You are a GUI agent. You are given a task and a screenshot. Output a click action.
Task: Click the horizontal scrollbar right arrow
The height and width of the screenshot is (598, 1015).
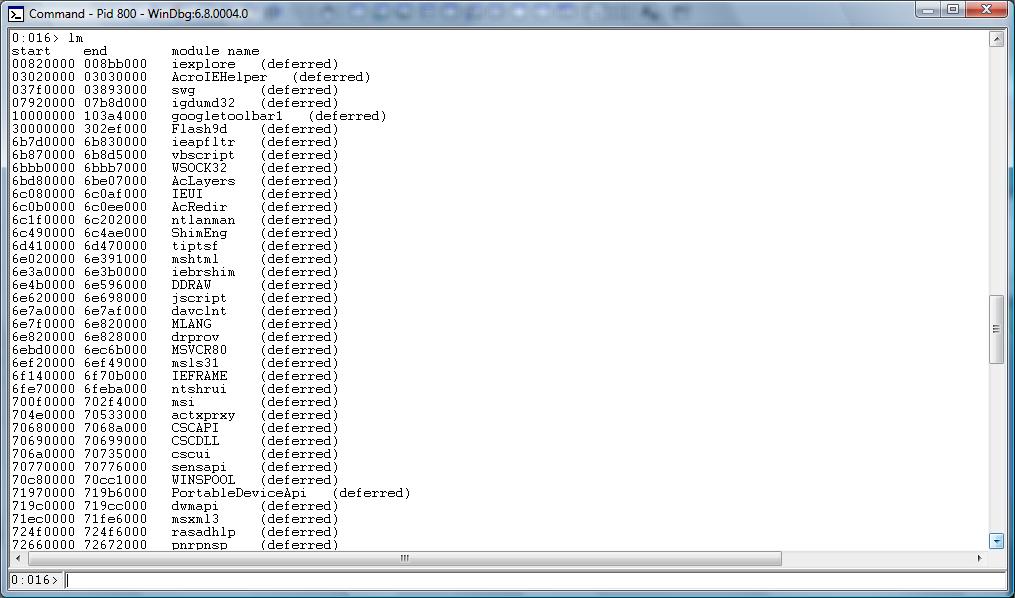pos(979,558)
